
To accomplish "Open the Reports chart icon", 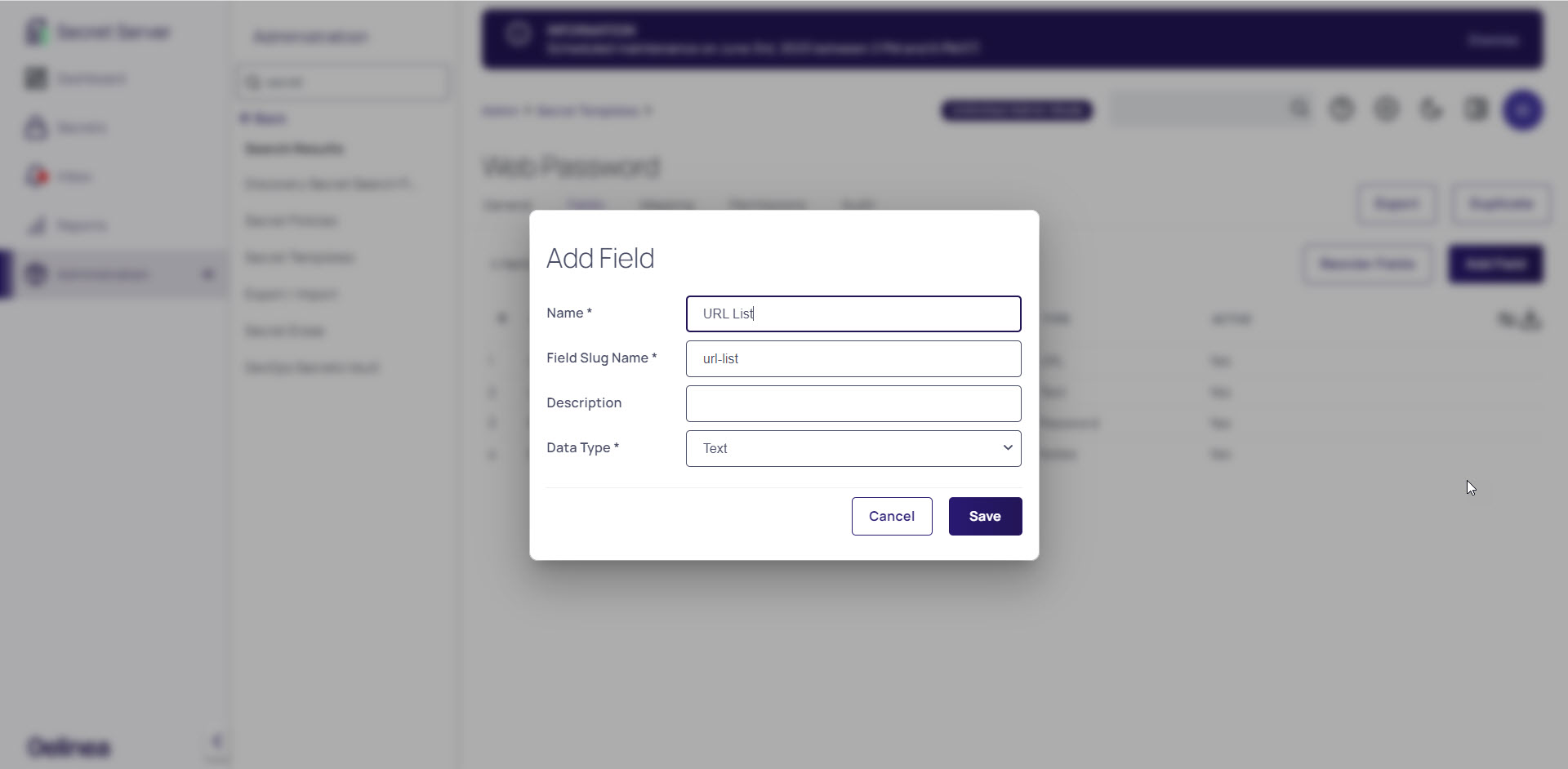I will coord(36,225).
